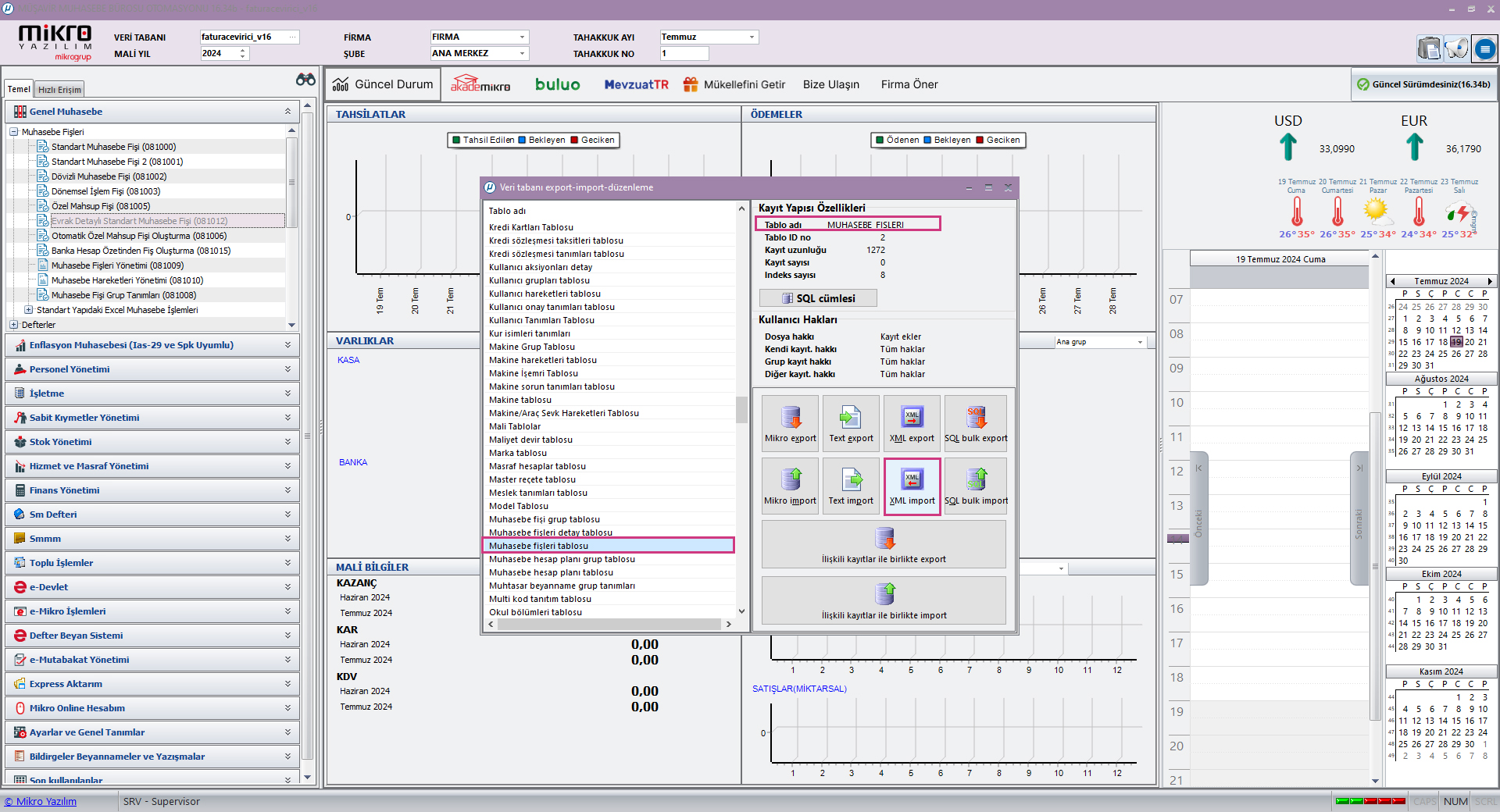Open the Text import function

coord(851,486)
